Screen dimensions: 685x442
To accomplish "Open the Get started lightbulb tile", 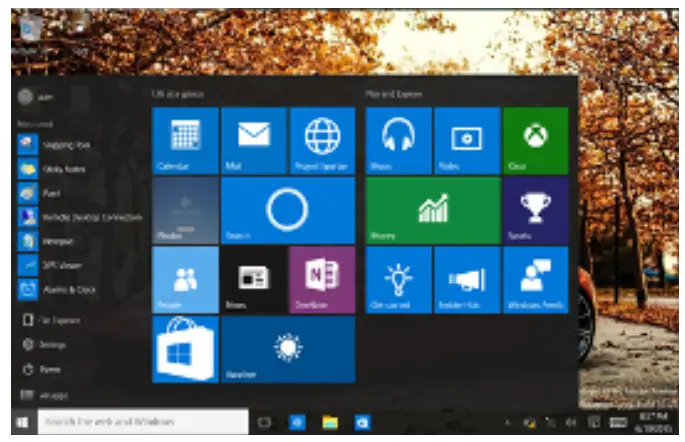I will [398, 280].
